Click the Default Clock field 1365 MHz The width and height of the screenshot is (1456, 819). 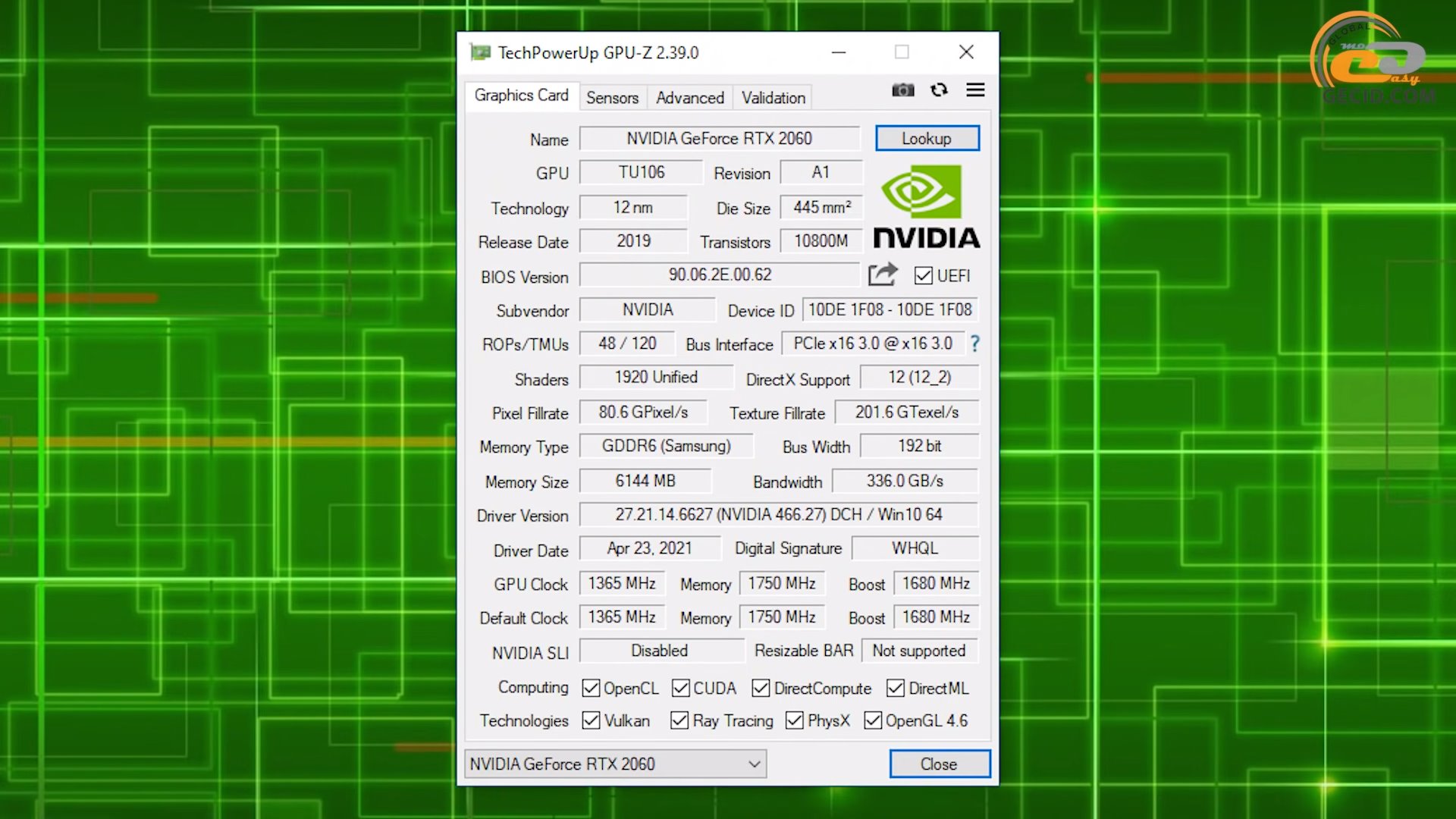coord(623,617)
